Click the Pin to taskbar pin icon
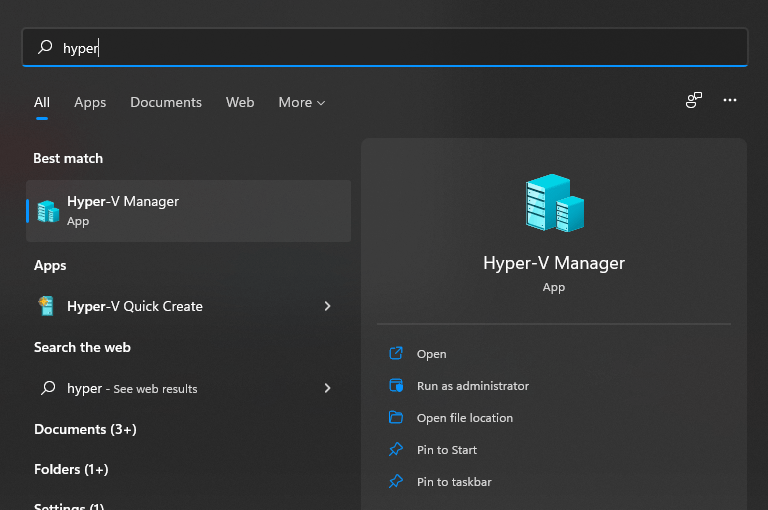This screenshot has width=768, height=510. click(x=396, y=482)
